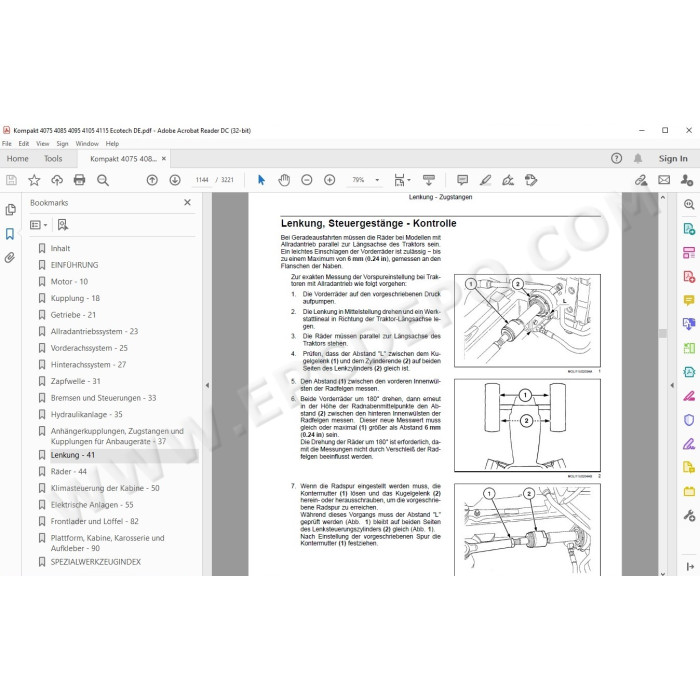Open the Comment tool in right pane
This screenshot has width=700, height=700.
(689, 300)
